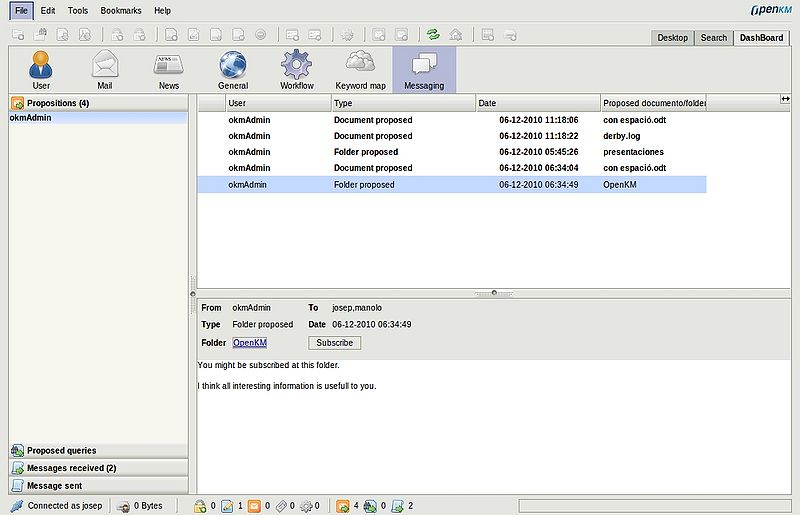Open the Help menu
Image resolution: width=800 pixels, height=515 pixels.
point(162,11)
